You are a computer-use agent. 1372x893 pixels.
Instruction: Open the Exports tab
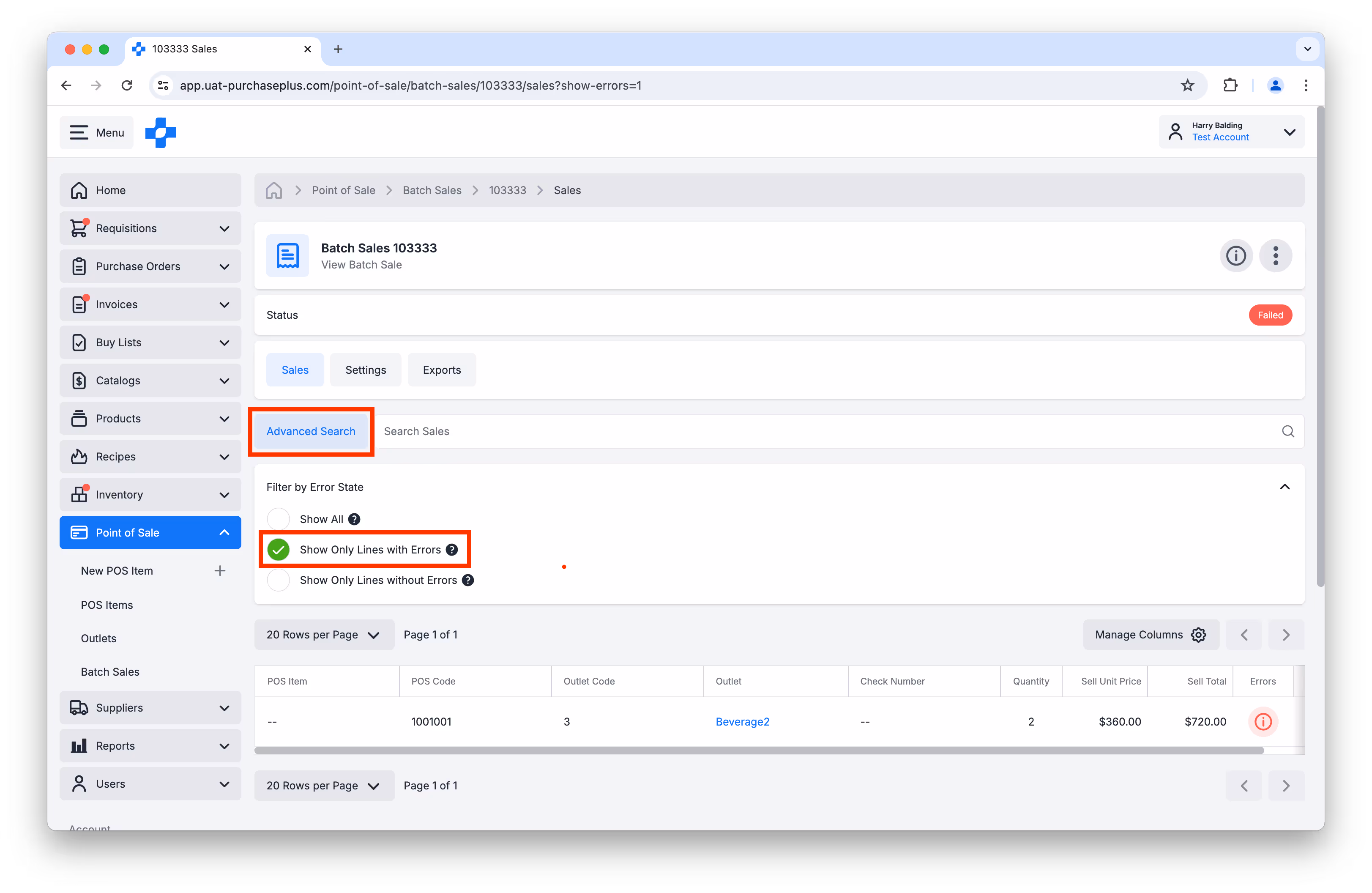tap(442, 370)
